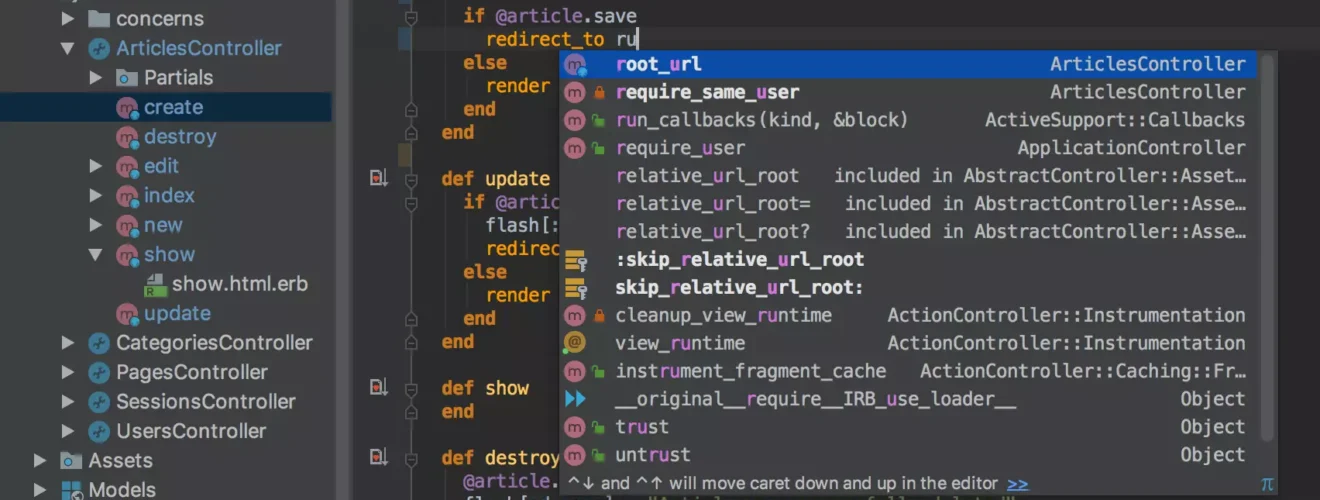Click the double-arrow icon by __original__require__IRB_use_loader__
Screen dimensions: 1320x500
click(x=575, y=399)
